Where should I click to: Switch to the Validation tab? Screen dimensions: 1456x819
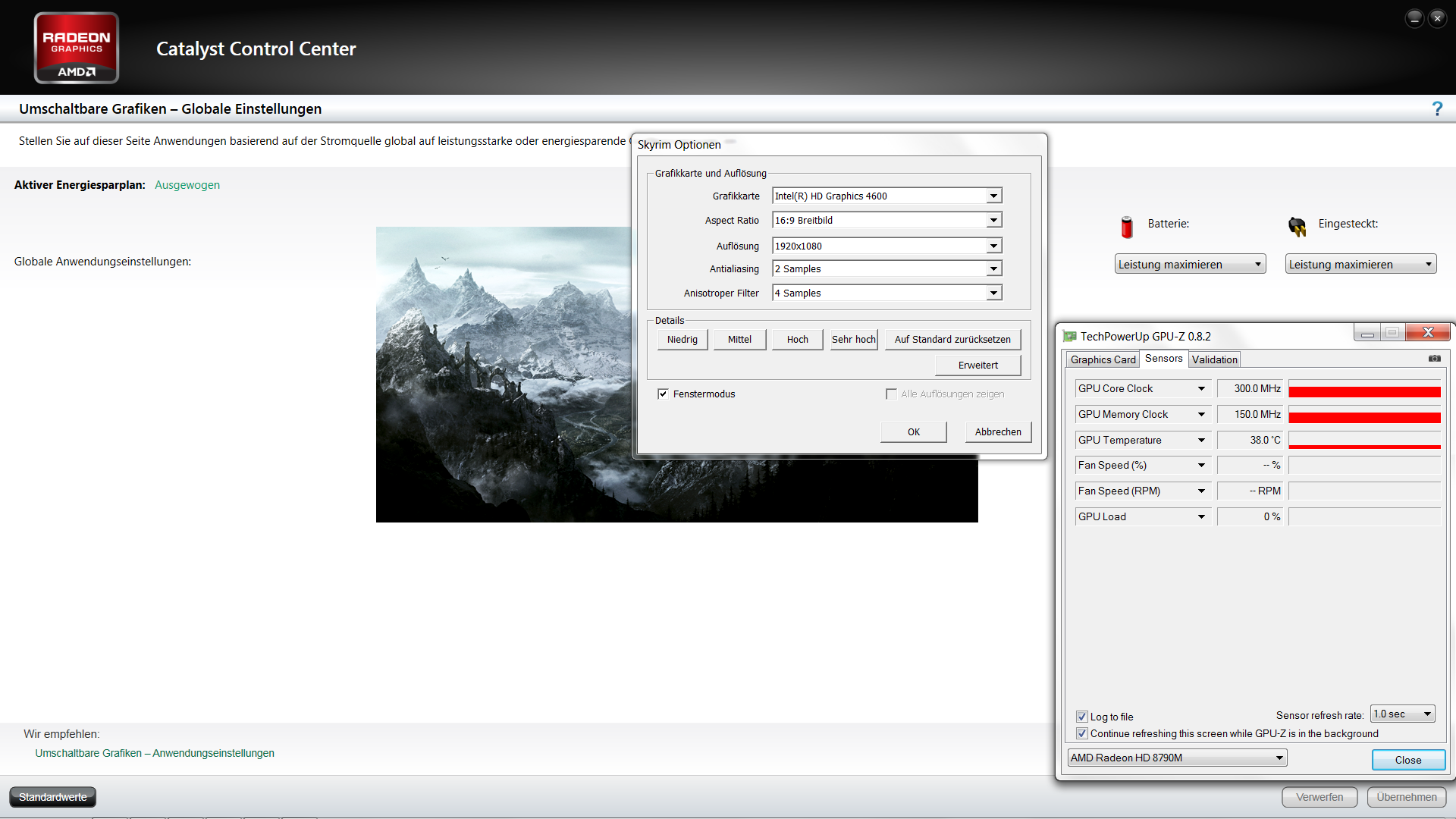pyautogui.click(x=1215, y=359)
